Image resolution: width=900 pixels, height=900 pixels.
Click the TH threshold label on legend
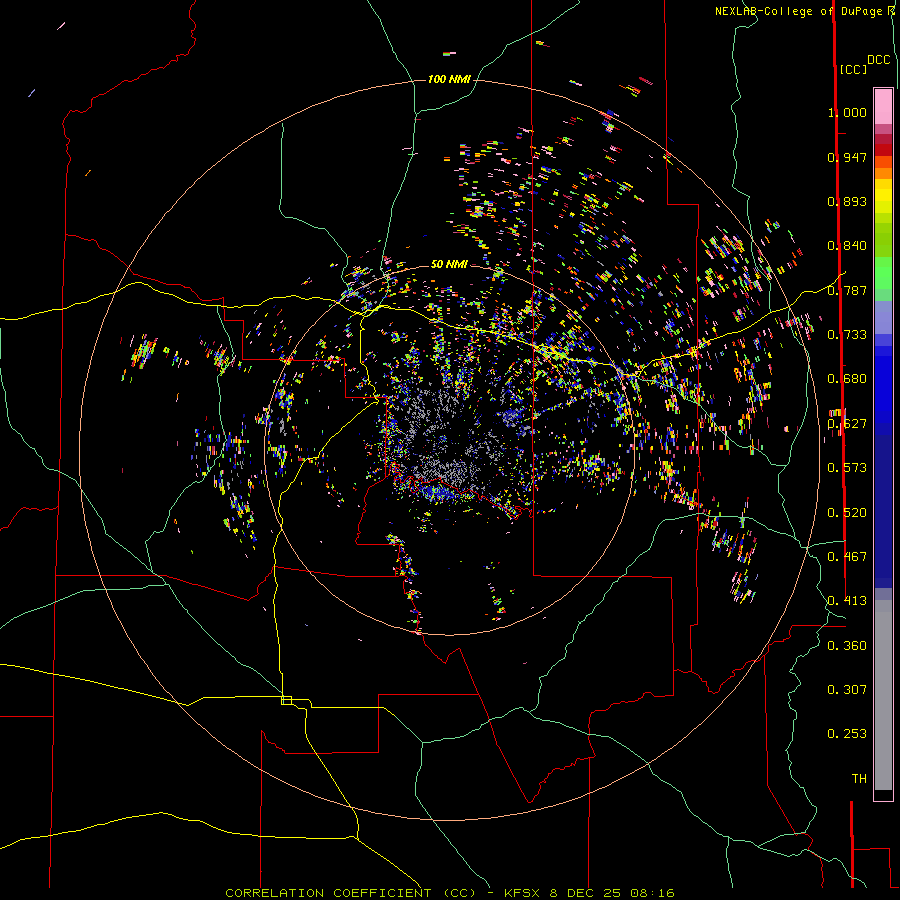point(859,779)
